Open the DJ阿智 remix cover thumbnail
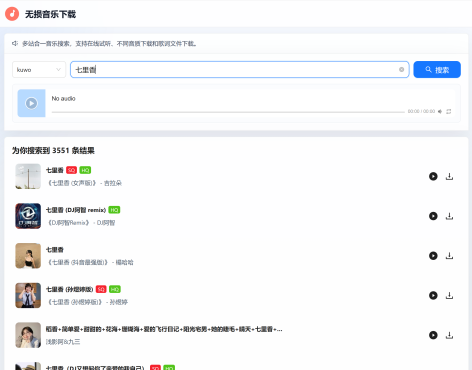The height and width of the screenshot is (370, 472). (x=28, y=216)
